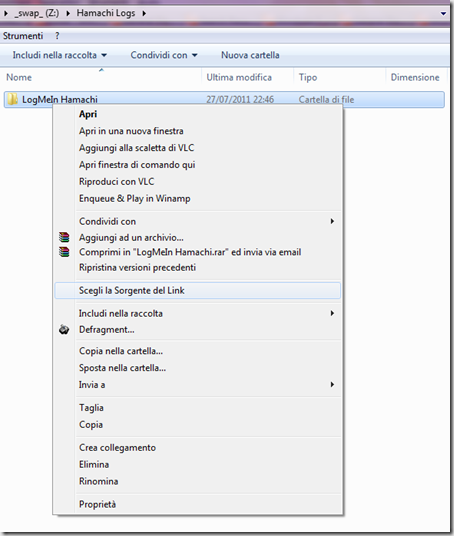Select Scegli la Sorgente del Link

point(198,291)
